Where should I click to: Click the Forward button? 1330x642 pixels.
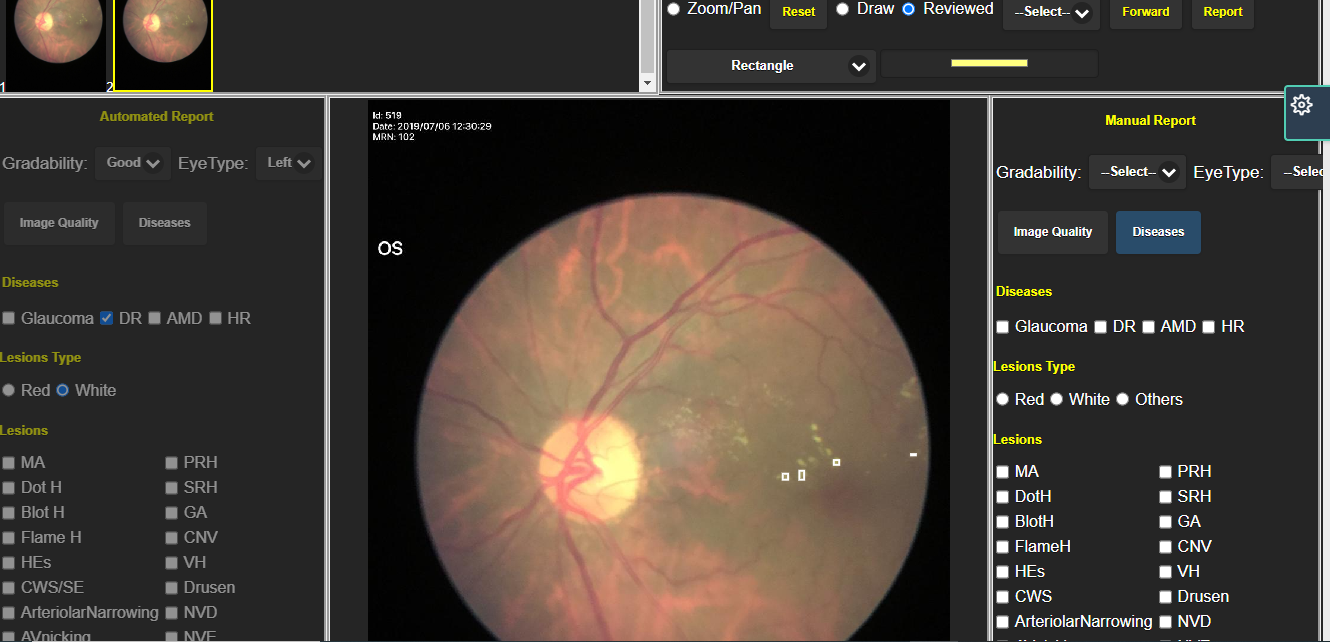(1145, 12)
